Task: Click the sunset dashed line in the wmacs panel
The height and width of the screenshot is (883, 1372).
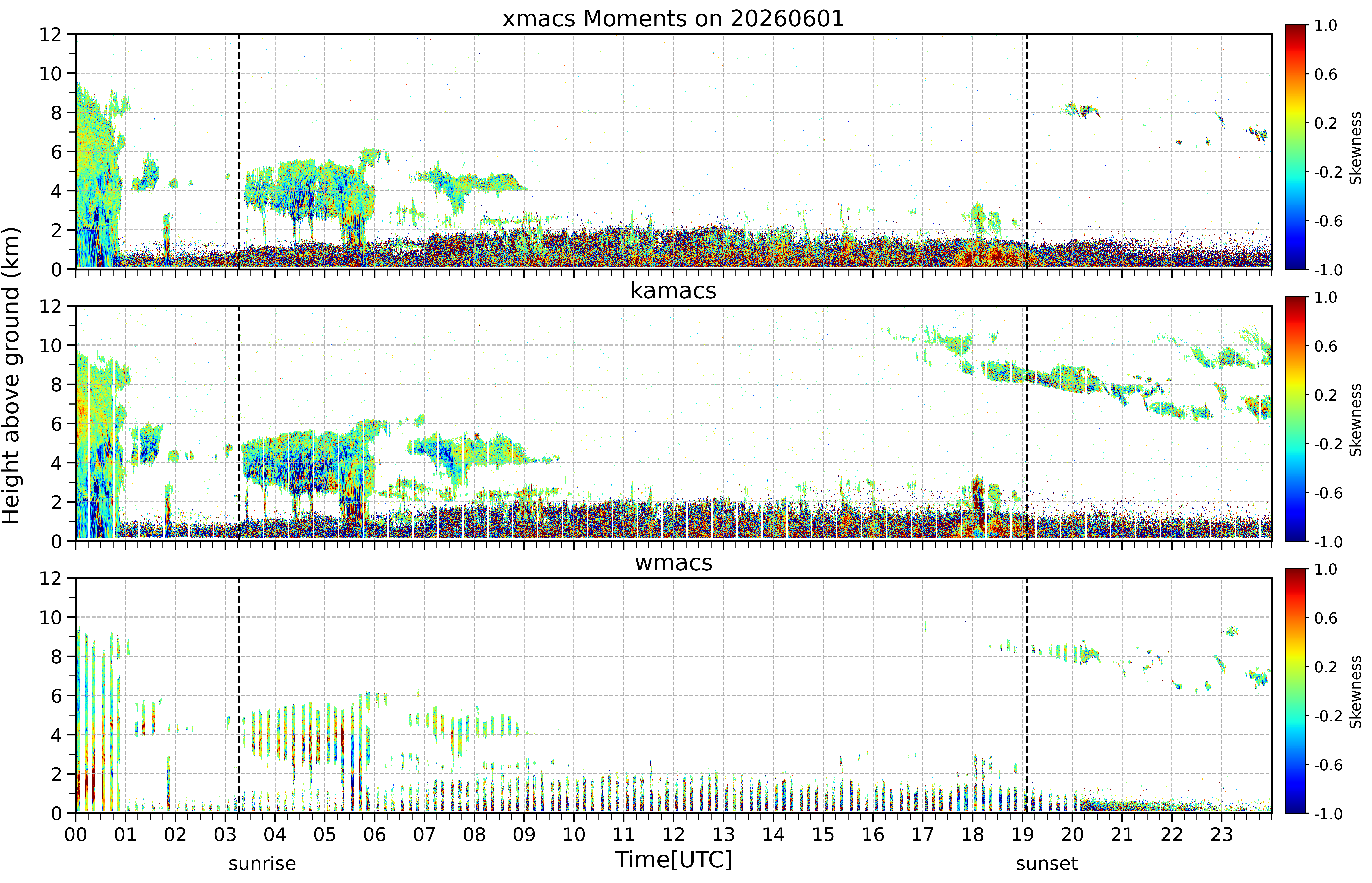Action: tap(1026, 696)
